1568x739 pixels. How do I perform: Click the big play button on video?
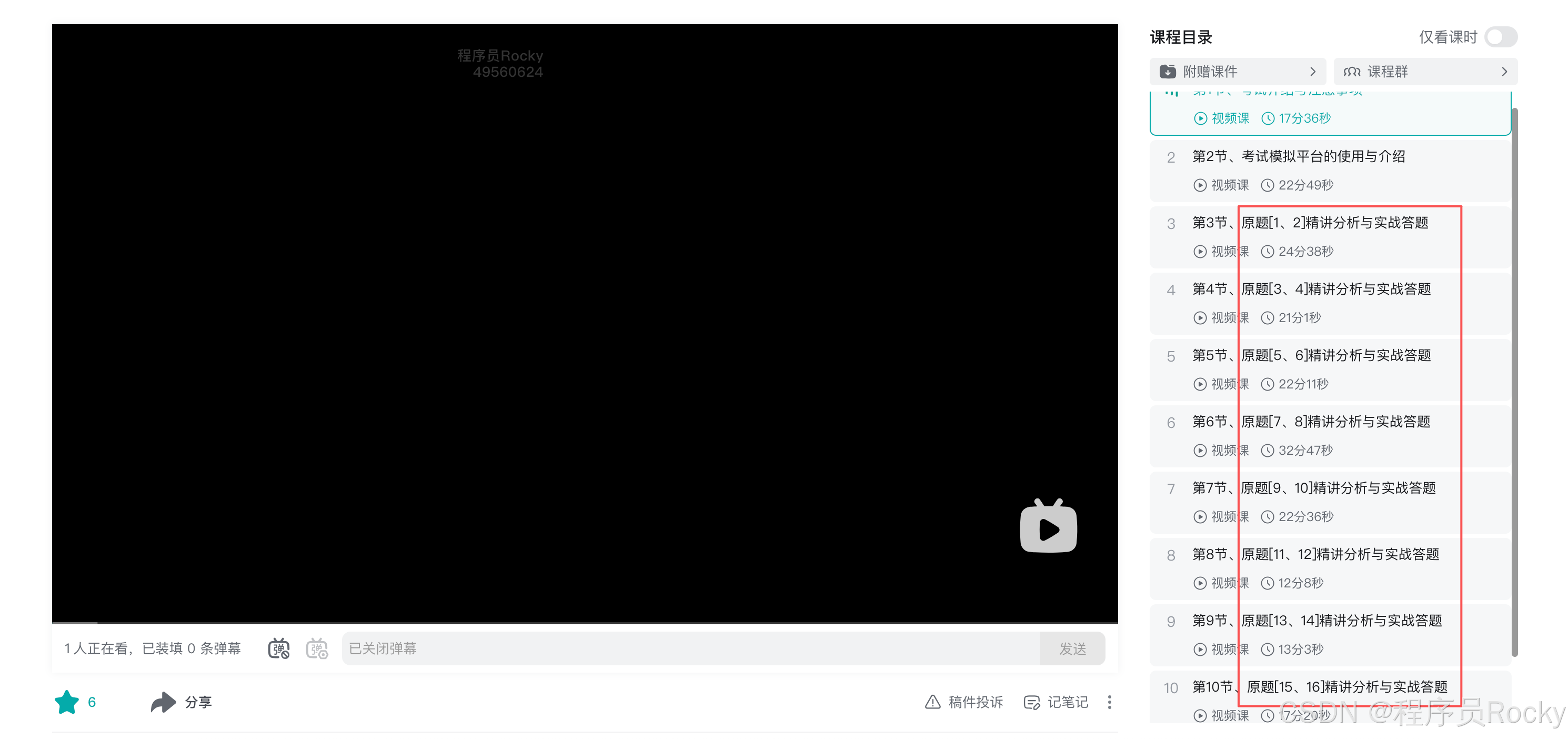(x=1048, y=528)
